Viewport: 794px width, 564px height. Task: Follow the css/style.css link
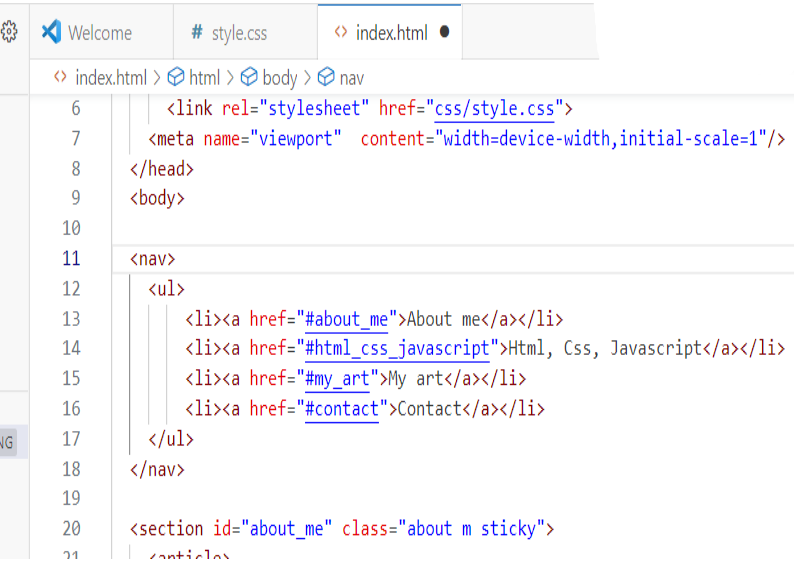[x=494, y=108]
